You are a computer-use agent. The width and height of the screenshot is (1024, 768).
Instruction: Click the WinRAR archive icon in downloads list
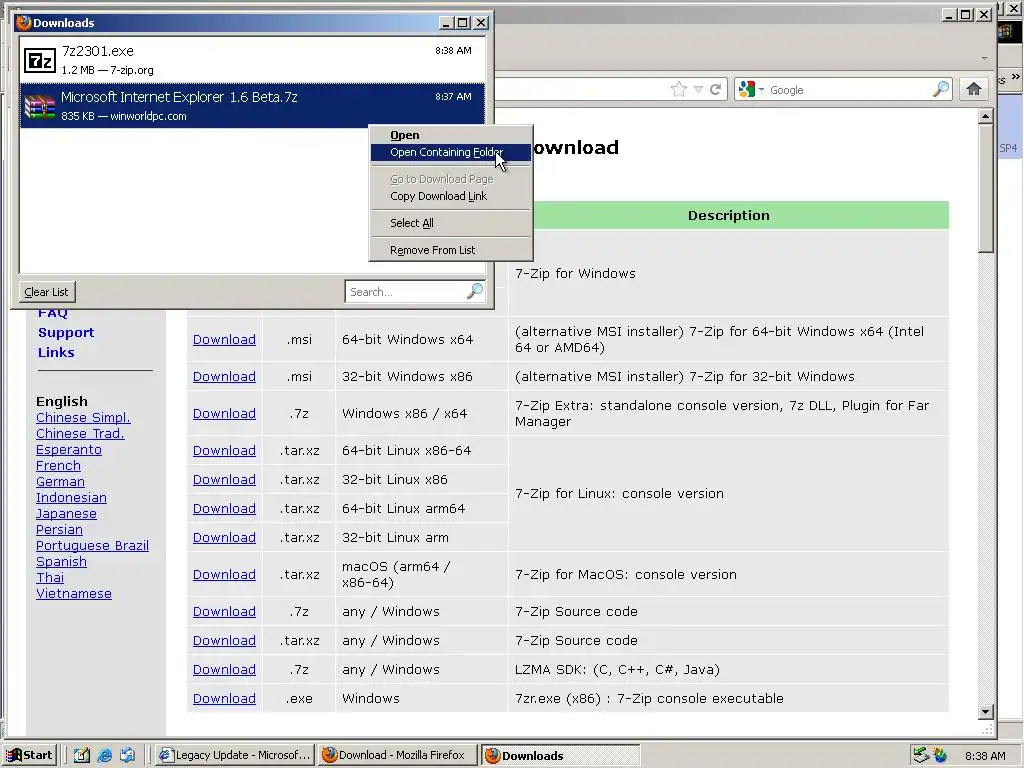40,106
